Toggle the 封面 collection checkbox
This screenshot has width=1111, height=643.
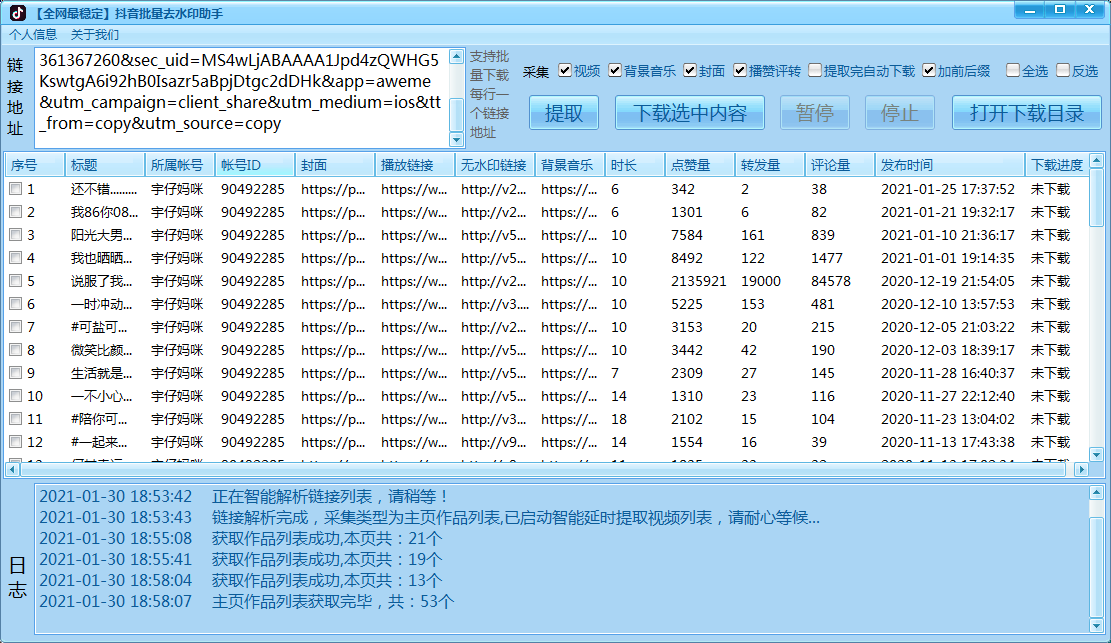tap(690, 70)
